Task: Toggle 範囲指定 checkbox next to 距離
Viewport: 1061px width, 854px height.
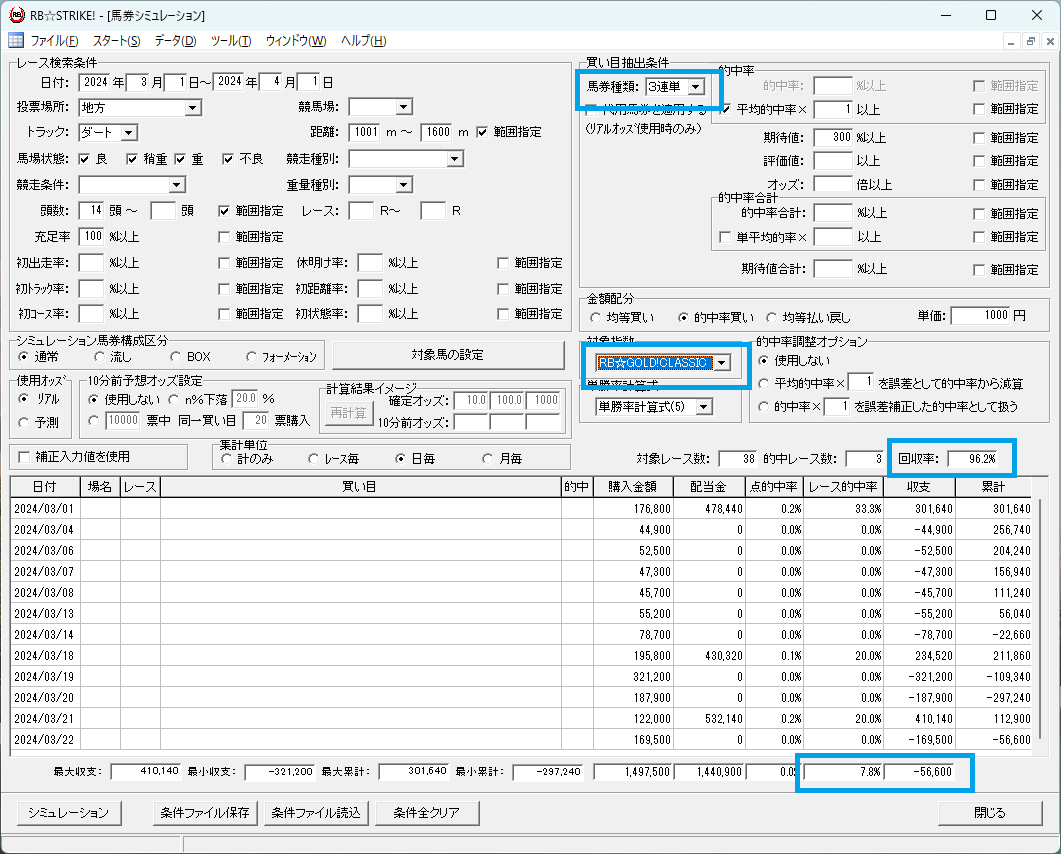Action: pyautogui.click(x=482, y=132)
